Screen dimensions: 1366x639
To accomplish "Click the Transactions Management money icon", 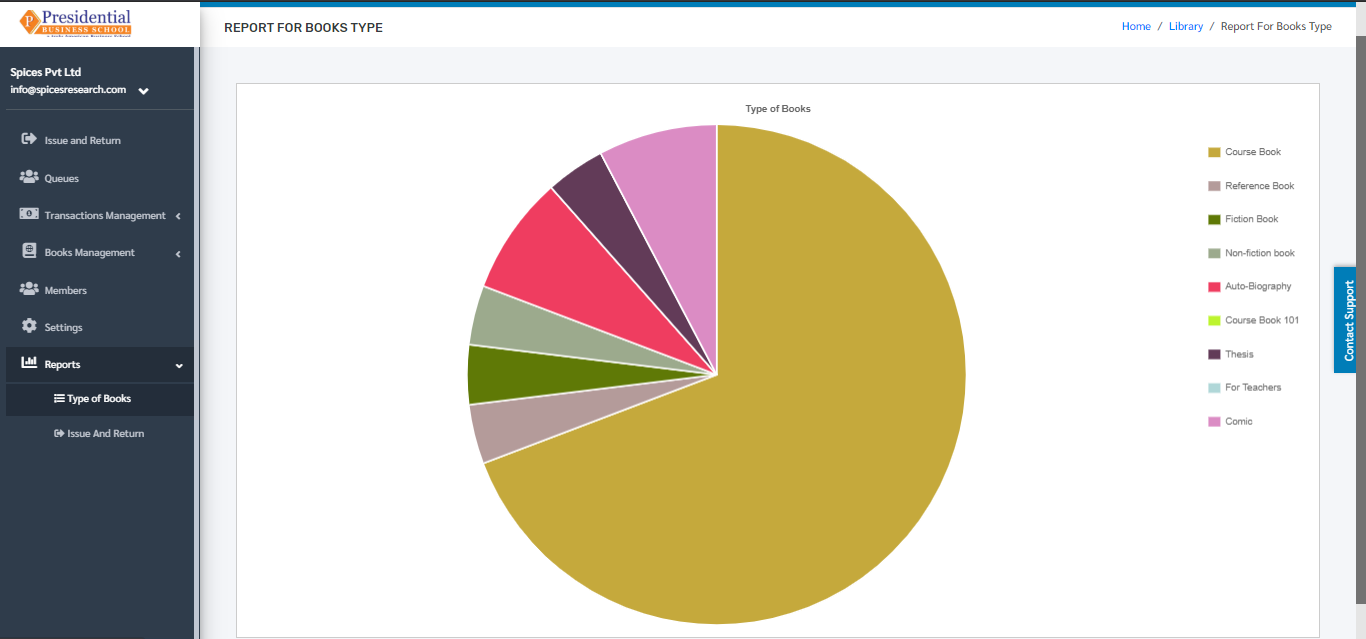I will coord(29,214).
